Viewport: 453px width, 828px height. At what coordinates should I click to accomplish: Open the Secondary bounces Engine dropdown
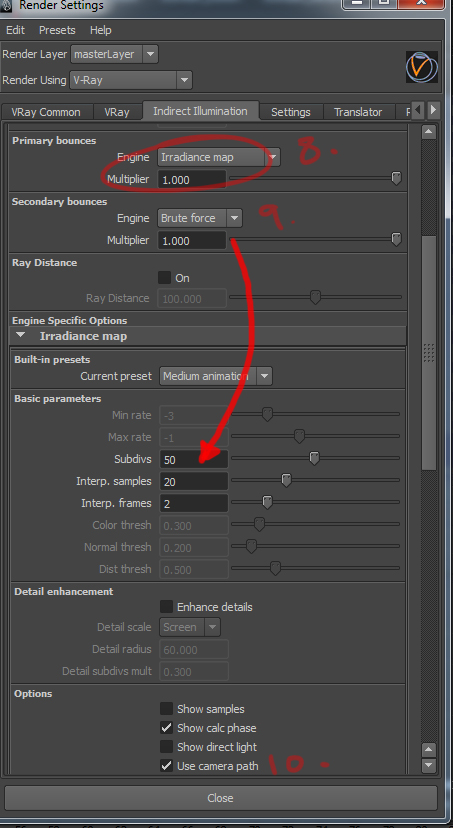point(200,218)
